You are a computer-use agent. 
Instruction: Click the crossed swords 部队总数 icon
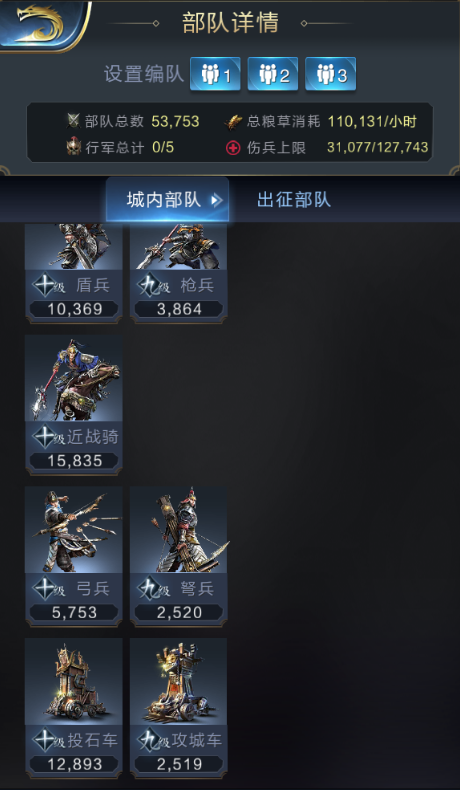tap(74, 121)
